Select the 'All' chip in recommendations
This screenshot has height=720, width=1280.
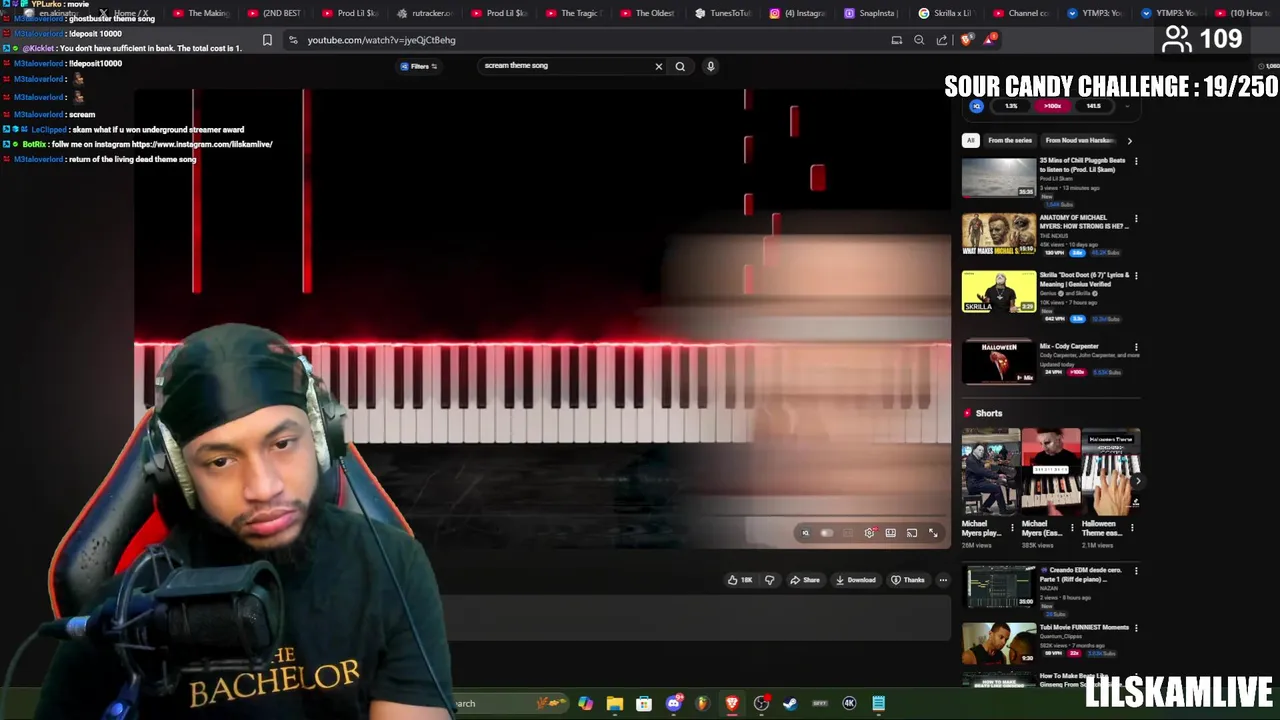pyautogui.click(x=970, y=141)
